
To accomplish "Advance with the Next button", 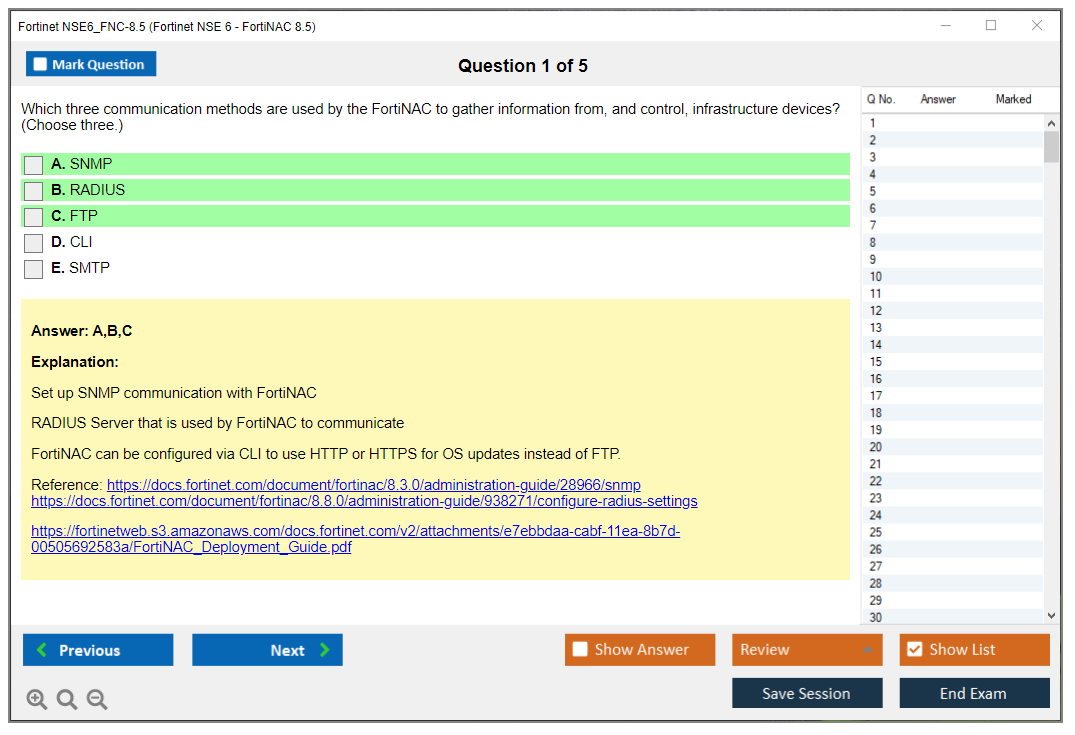I will pos(267,650).
